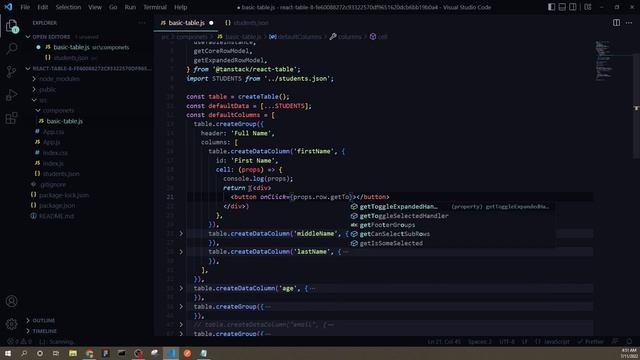The height and width of the screenshot is (360, 640).
Task: Expand the node_modules folder
Action: click(x=34, y=79)
